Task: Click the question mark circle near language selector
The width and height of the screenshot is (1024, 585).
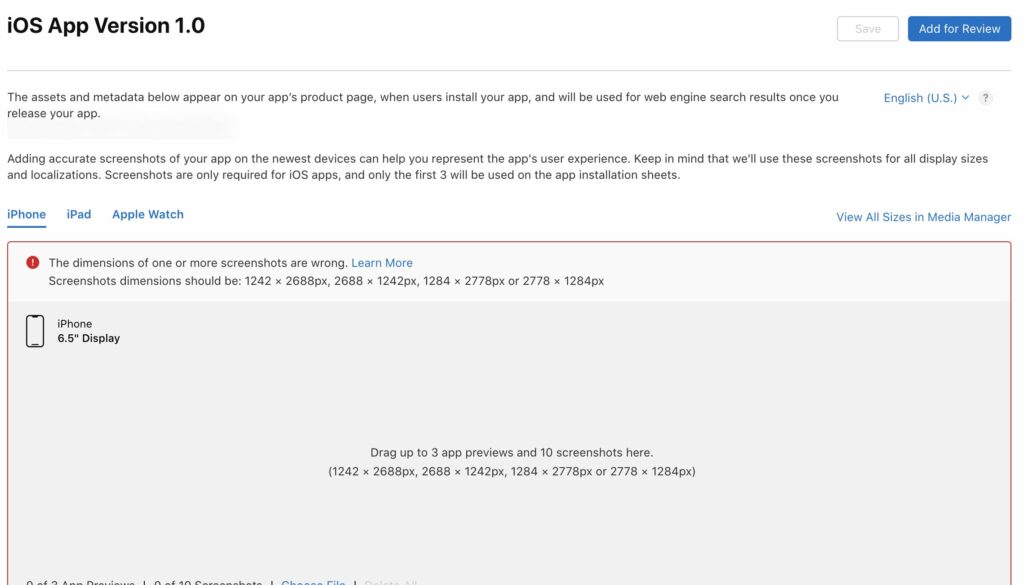Action: (x=986, y=98)
